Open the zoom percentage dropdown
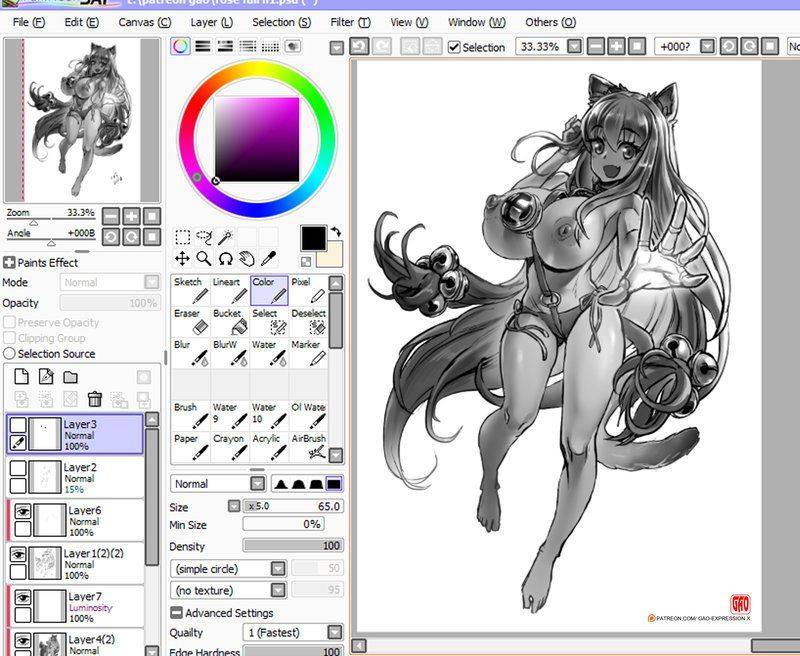 tap(574, 47)
